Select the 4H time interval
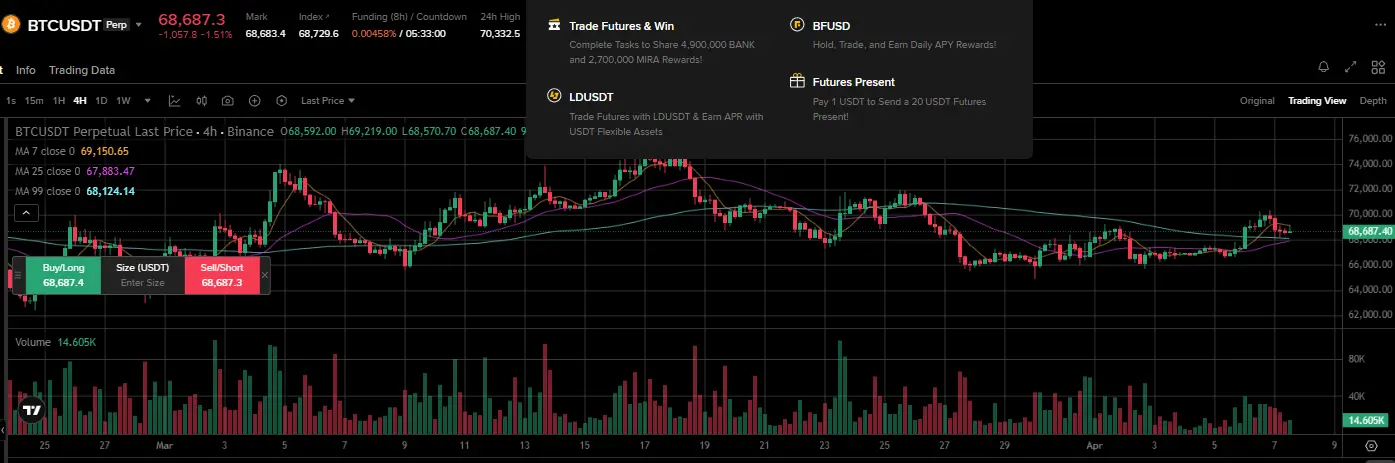The image size is (1395, 463). click(80, 101)
